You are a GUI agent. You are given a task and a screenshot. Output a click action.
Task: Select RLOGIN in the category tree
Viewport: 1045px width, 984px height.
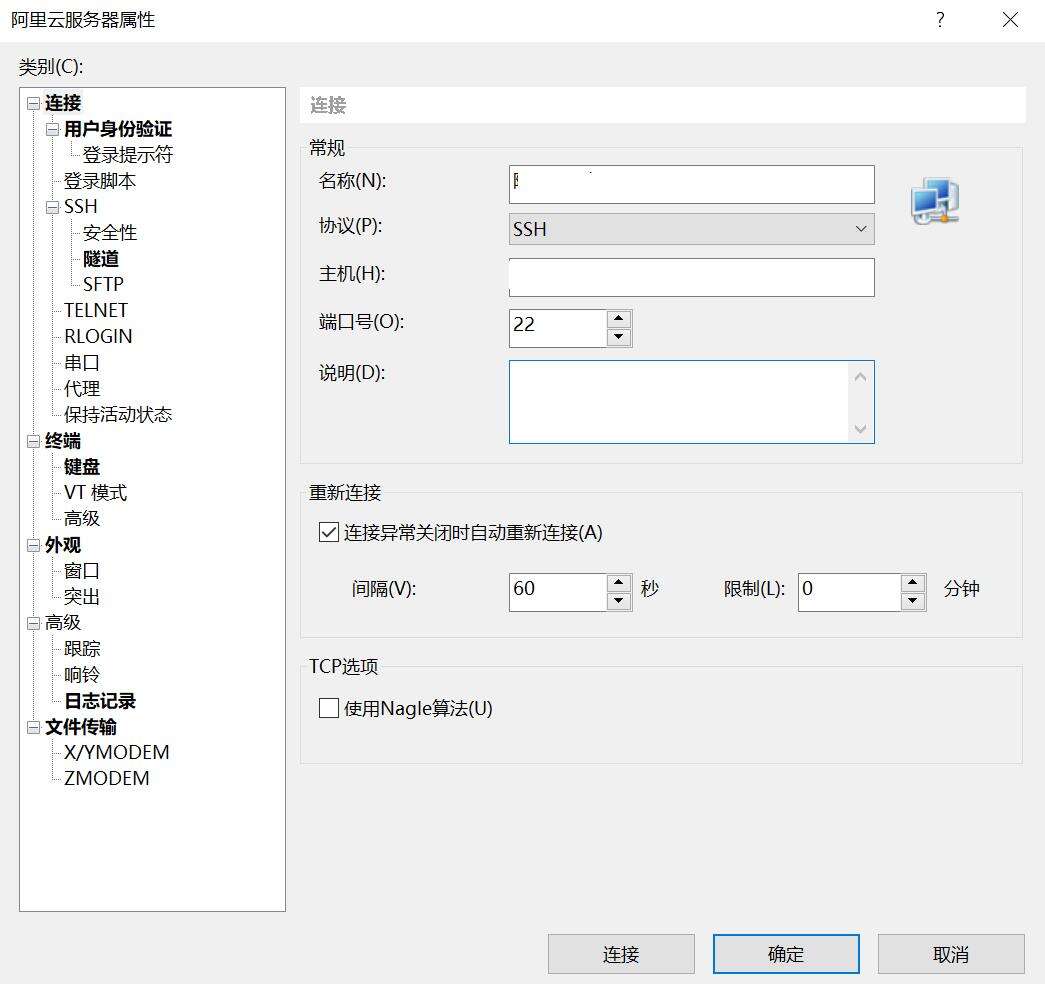tap(98, 337)
